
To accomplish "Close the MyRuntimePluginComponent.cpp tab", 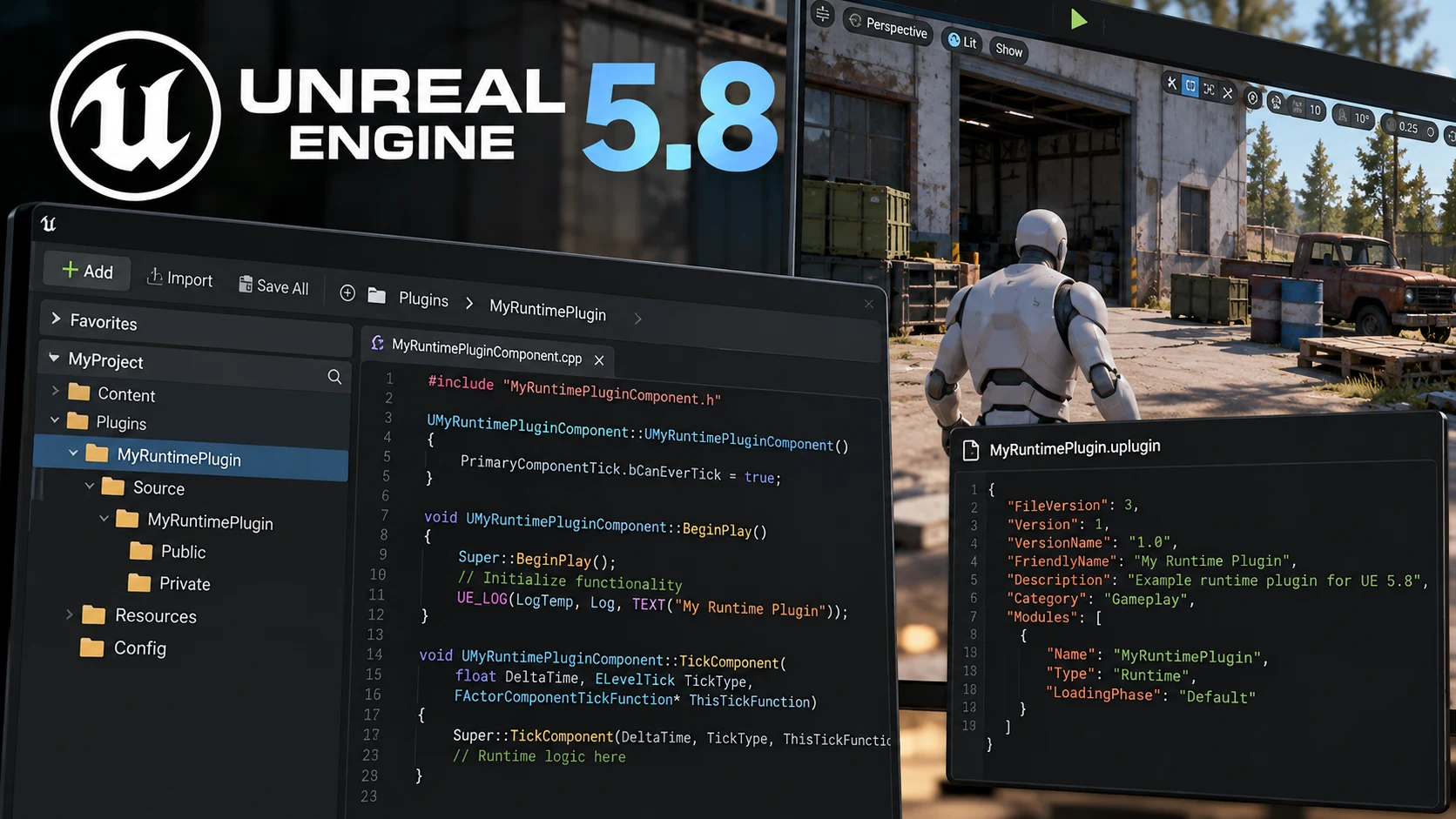I will pos(599,359).
